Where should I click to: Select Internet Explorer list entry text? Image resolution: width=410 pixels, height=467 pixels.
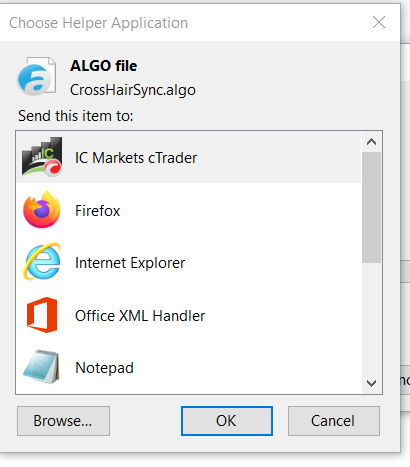130,263
